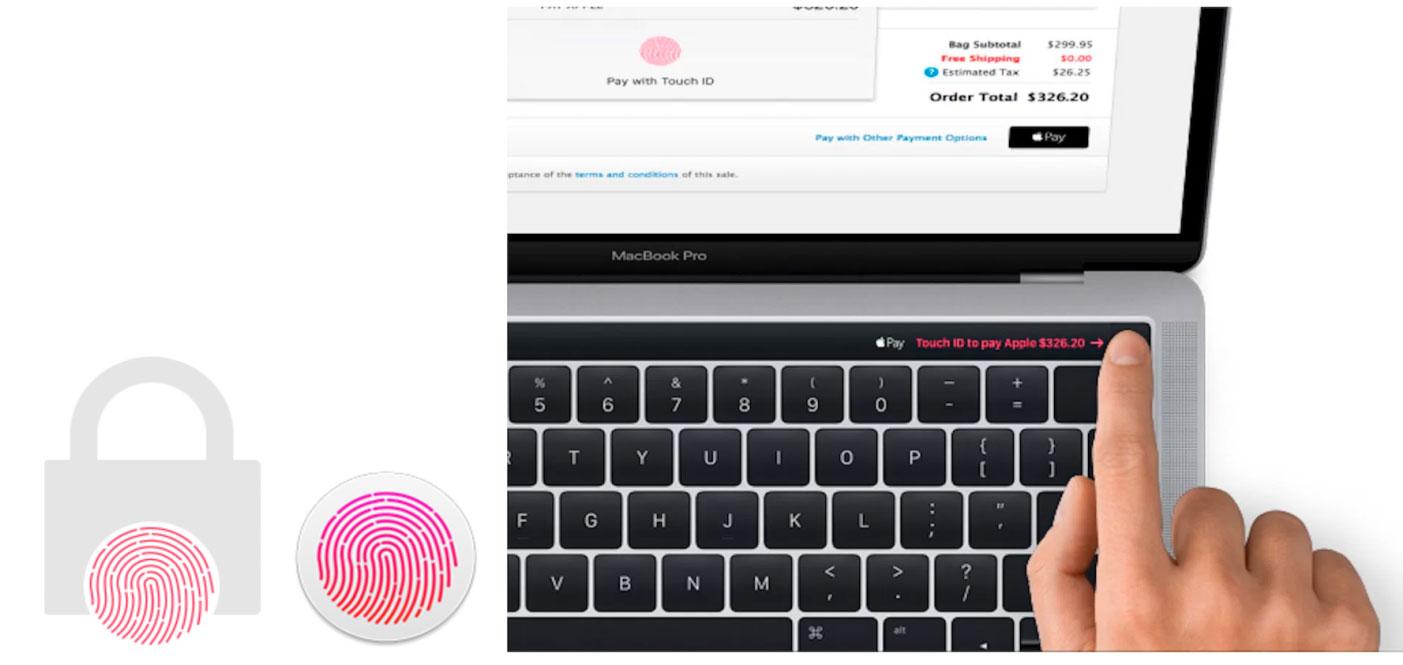Viewport: 1403px width, 665px height.
Task: Click the Order Total $326.20 text
Action: (1009, 97)
